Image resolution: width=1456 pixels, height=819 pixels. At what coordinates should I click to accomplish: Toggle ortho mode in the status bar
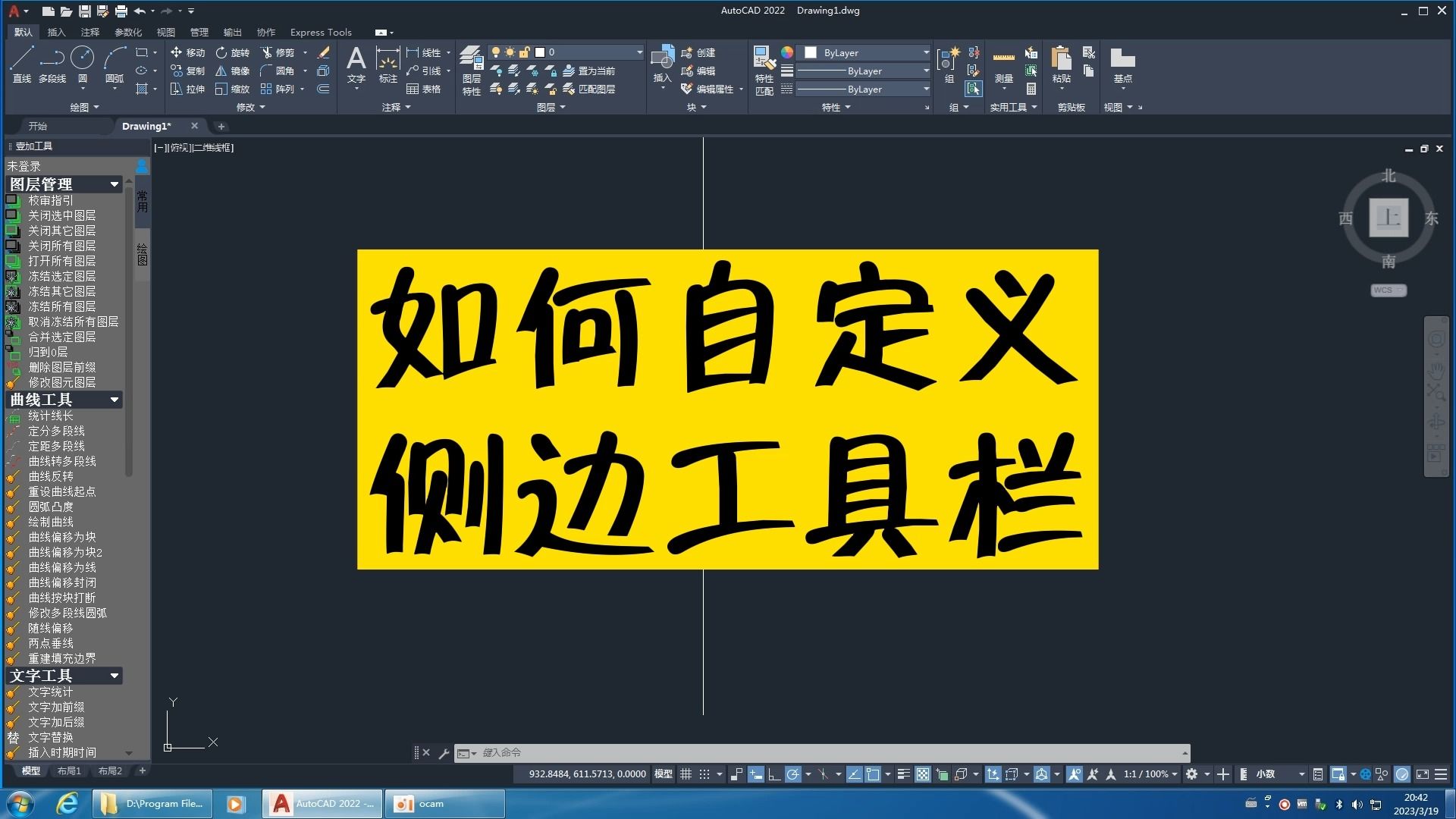(x=773, y=774)
